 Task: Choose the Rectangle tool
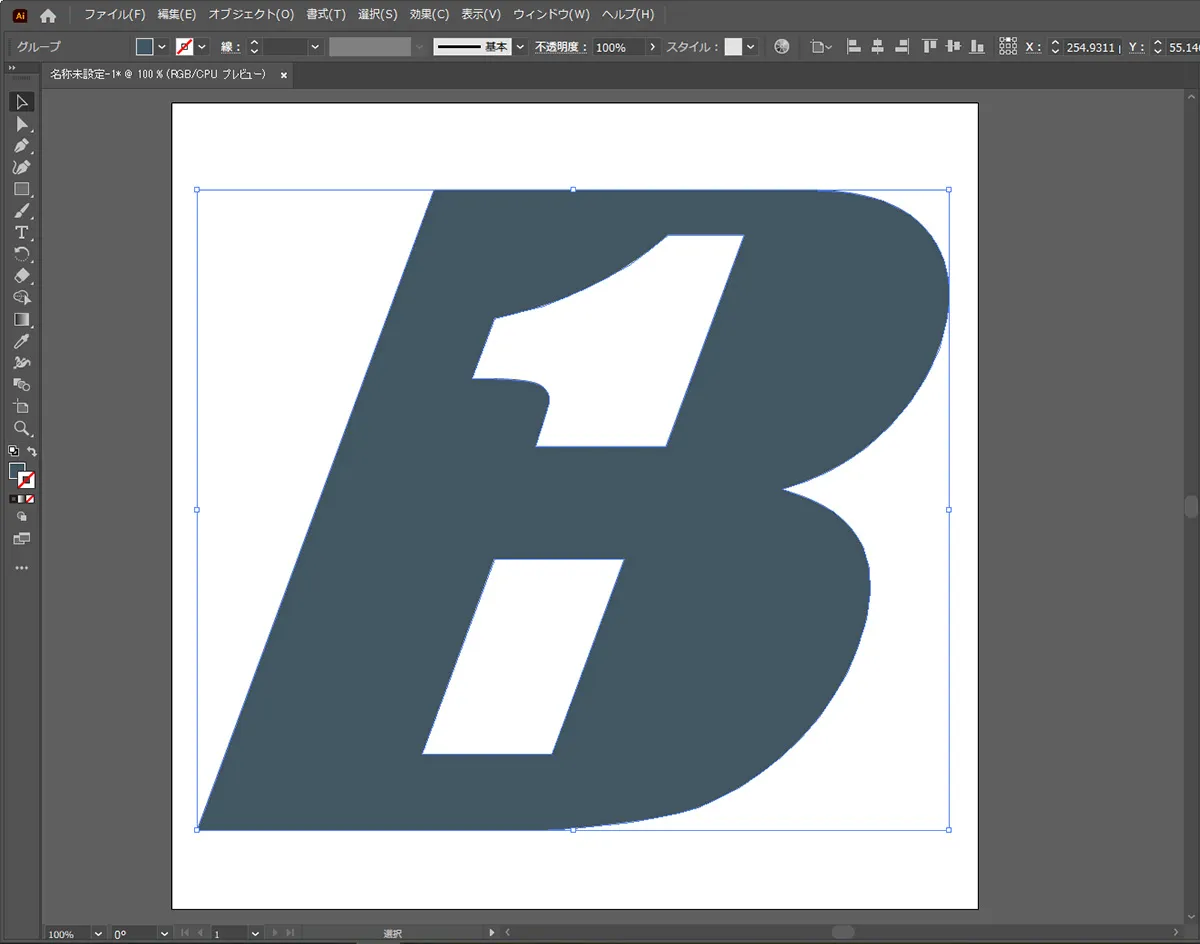tap(21, 189)
